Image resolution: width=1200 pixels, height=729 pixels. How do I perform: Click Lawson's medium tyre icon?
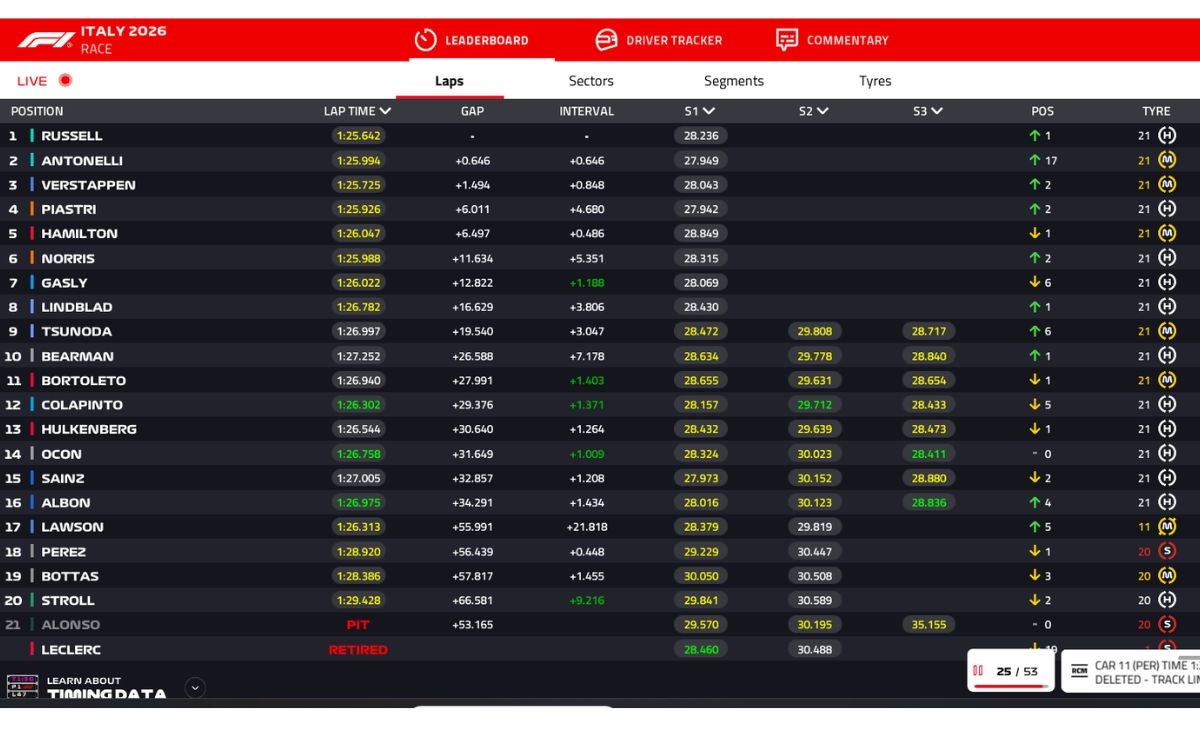tap(1167, 527)
